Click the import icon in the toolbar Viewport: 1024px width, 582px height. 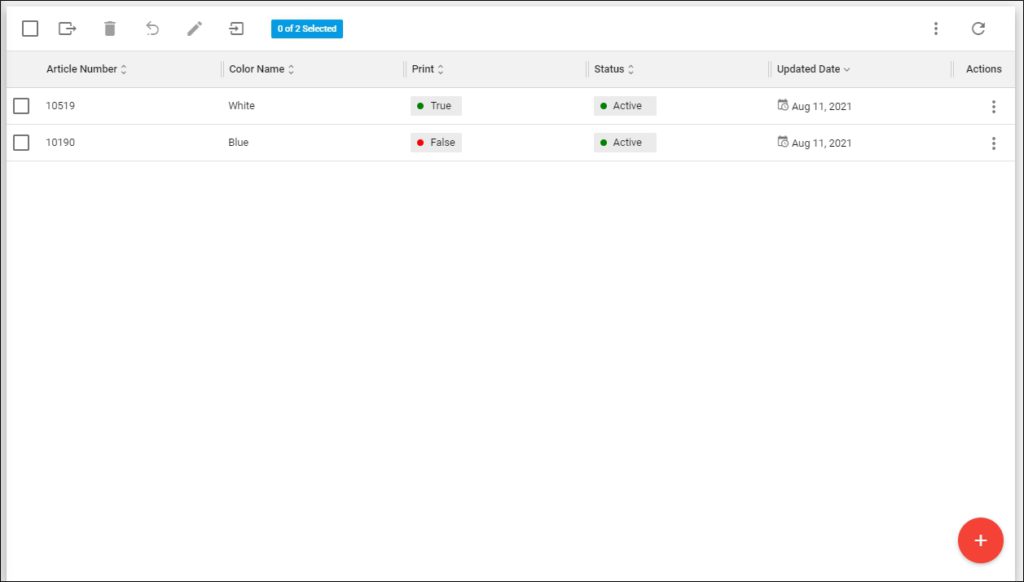pos(236,29)
